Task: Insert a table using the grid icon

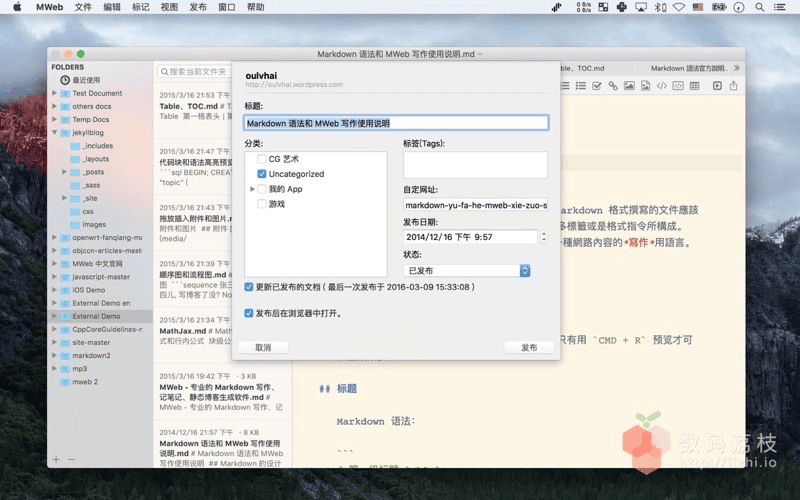Action: pyautogui.click(x=694, y=86)
